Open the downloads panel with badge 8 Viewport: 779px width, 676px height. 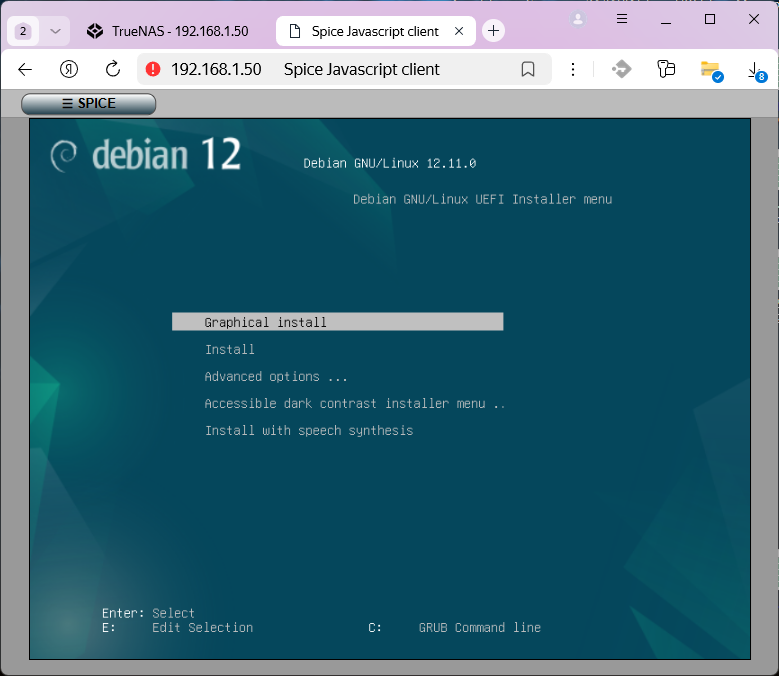click(x=756, y=71)
